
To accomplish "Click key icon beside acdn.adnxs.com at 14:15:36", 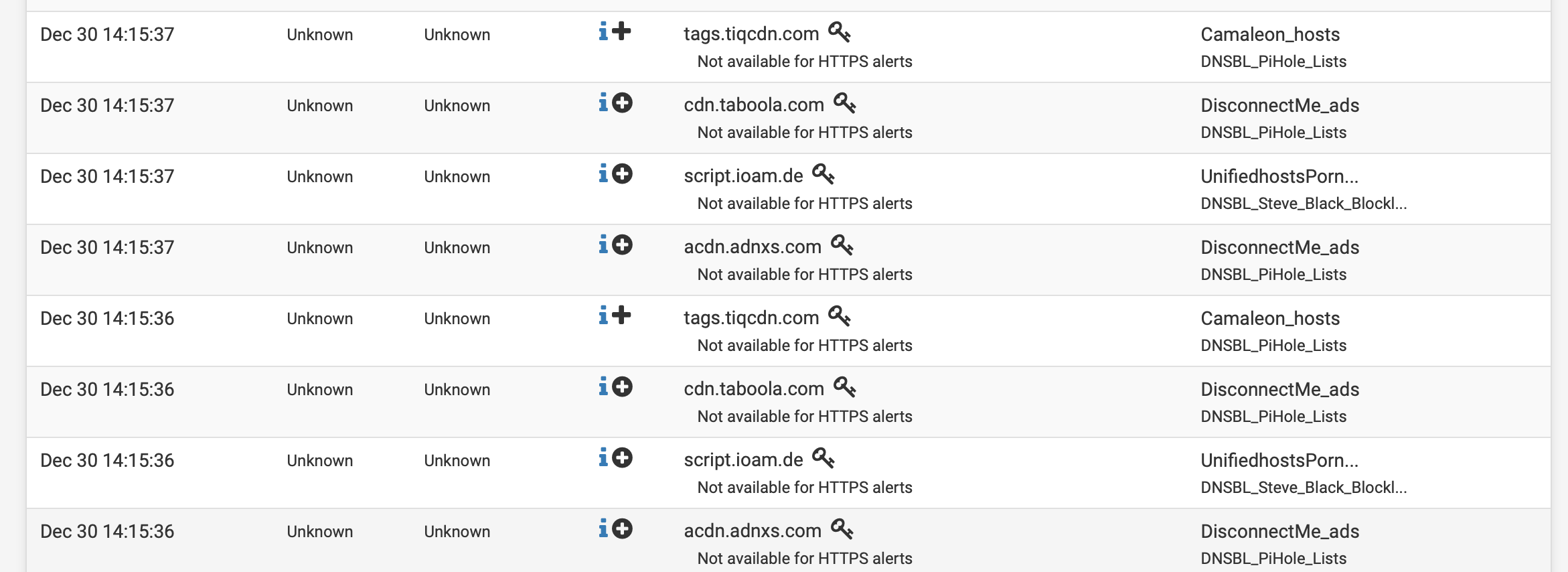I will (842, 529).
